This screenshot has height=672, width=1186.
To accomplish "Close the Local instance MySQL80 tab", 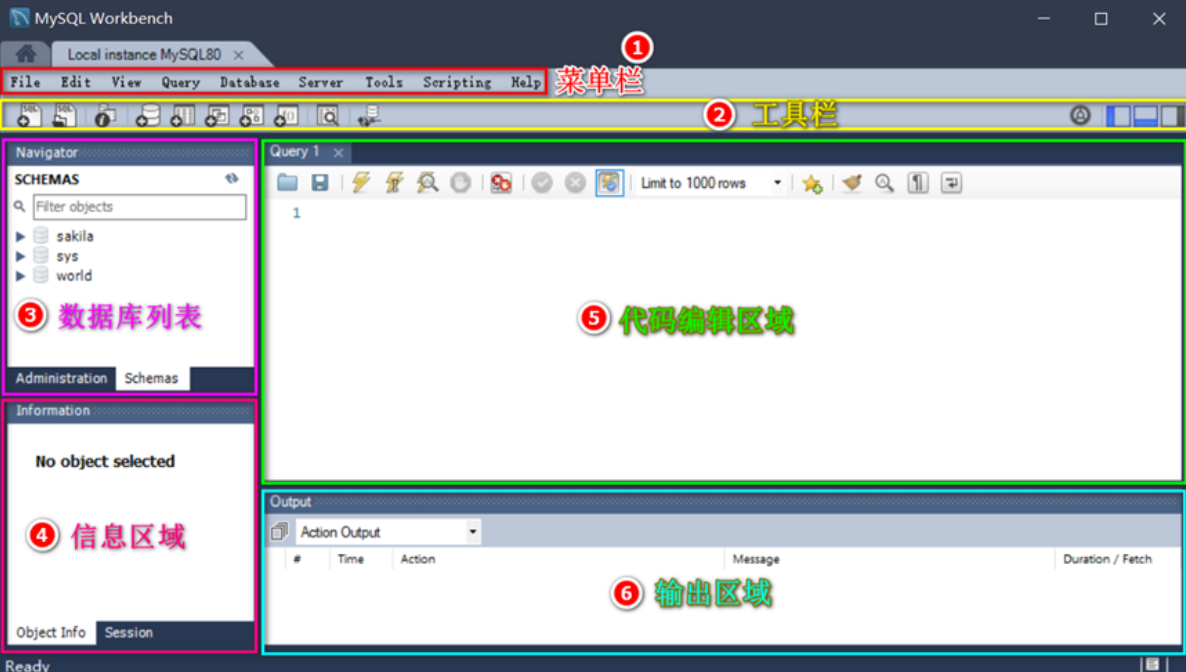I will point(238,55).
